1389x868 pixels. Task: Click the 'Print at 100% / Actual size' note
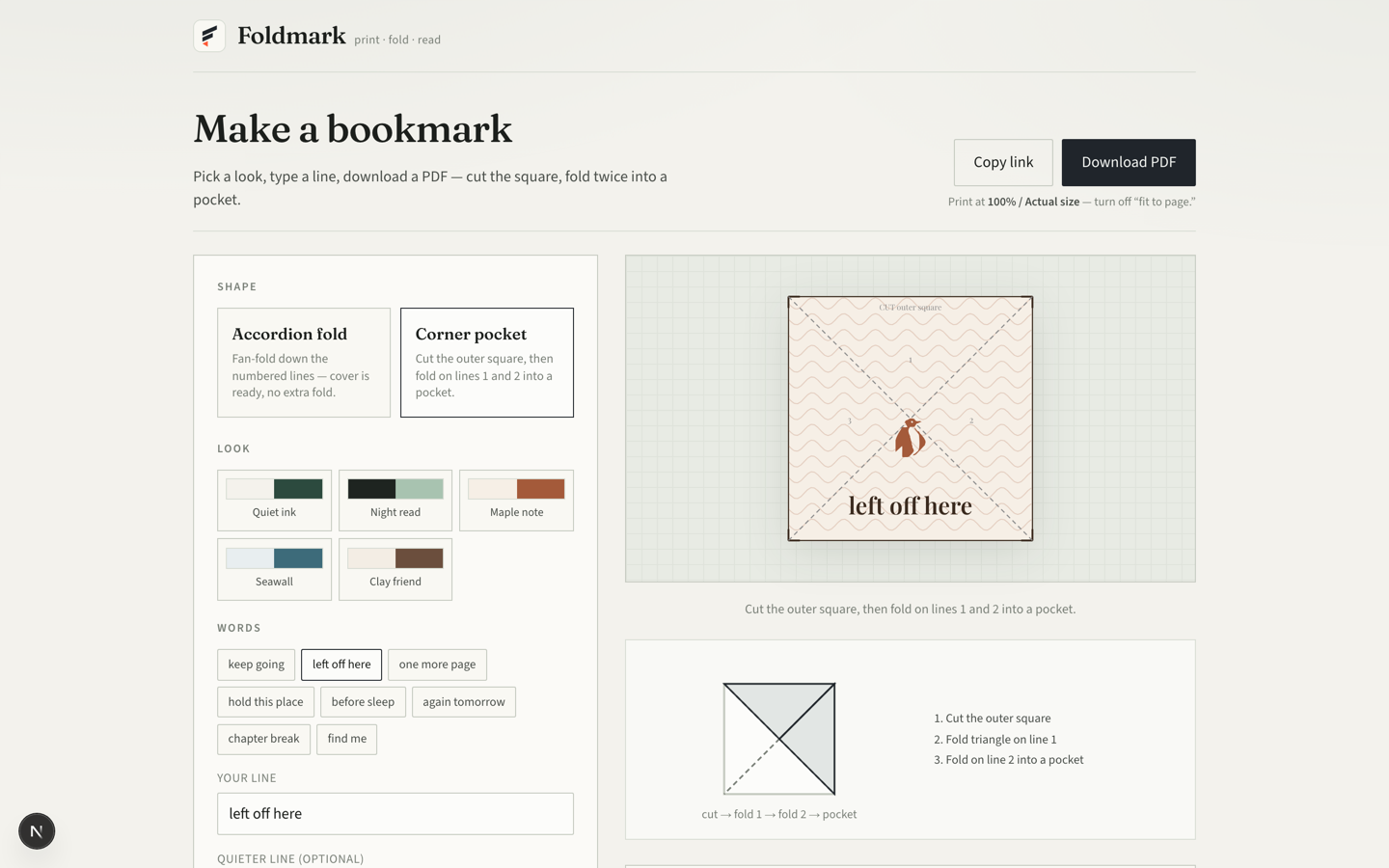[x=1072, y=202]
